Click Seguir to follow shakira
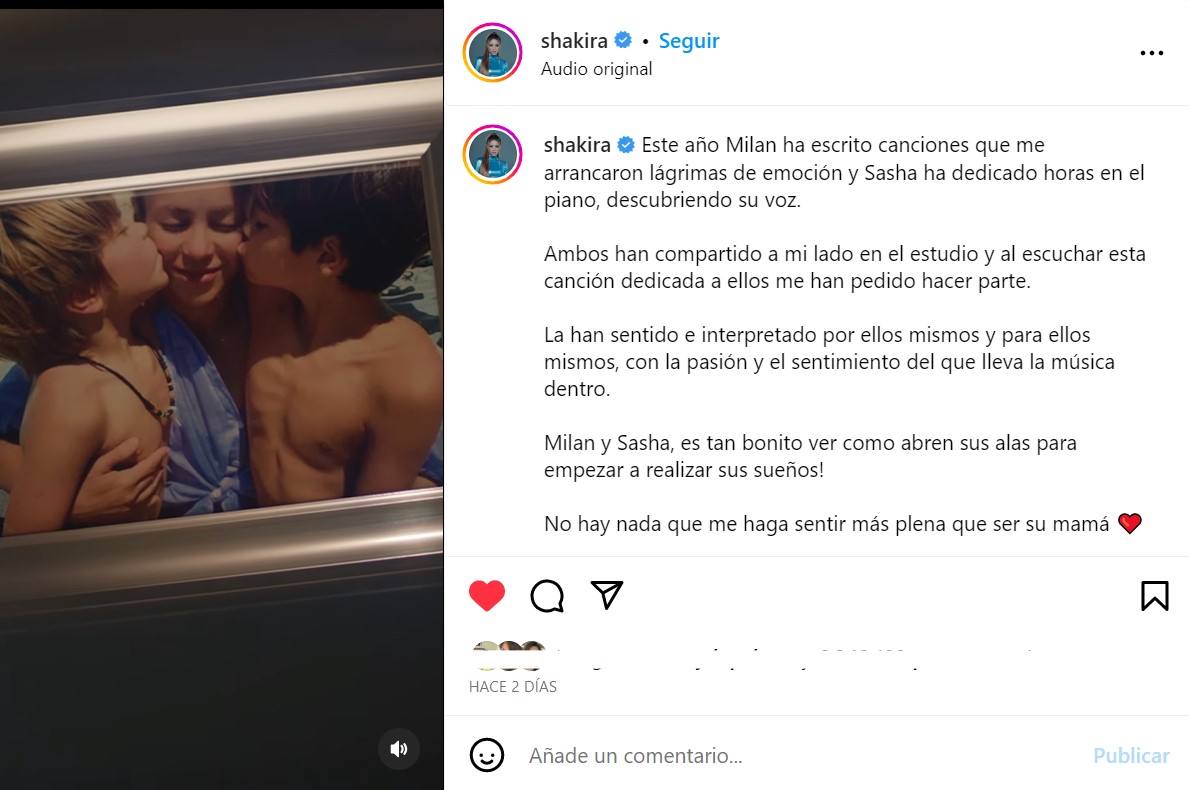 click(x=689, y=41)
